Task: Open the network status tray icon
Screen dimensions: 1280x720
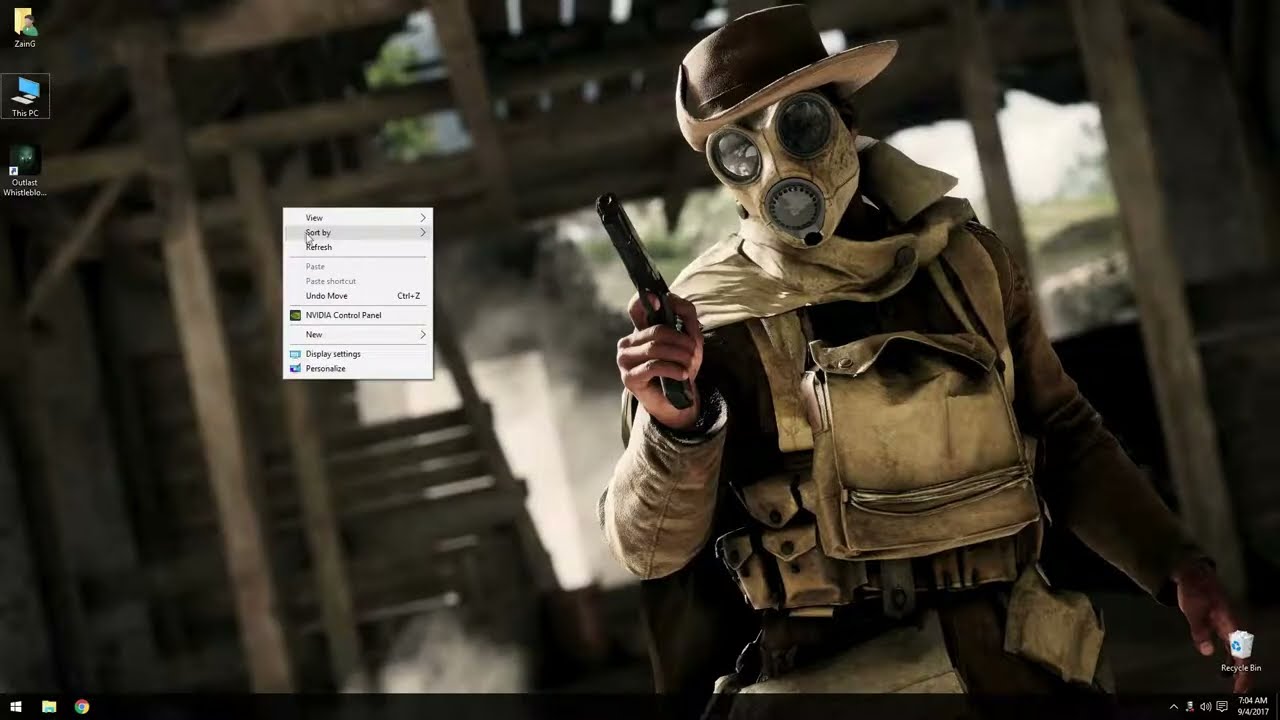Action: [x=1190, y=706]
